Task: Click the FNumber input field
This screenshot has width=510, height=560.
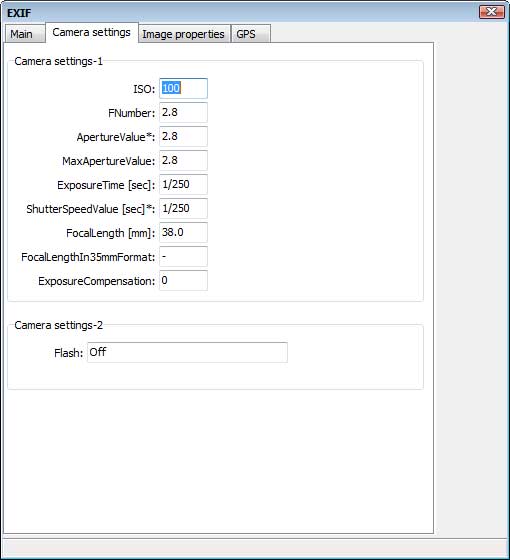Action: point(183,112)
